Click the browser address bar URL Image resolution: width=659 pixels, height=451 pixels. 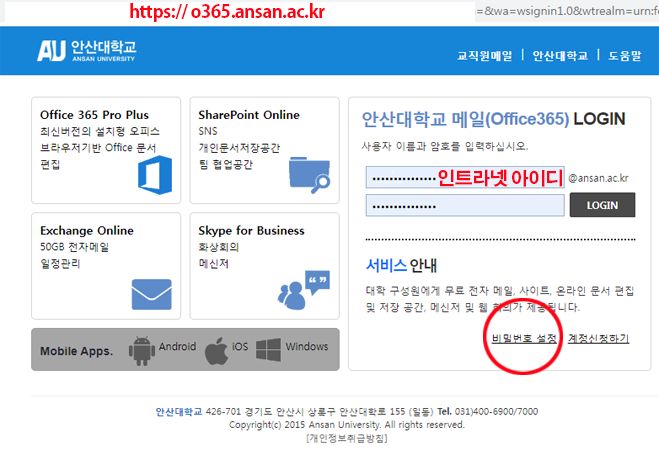click(227, 11)
